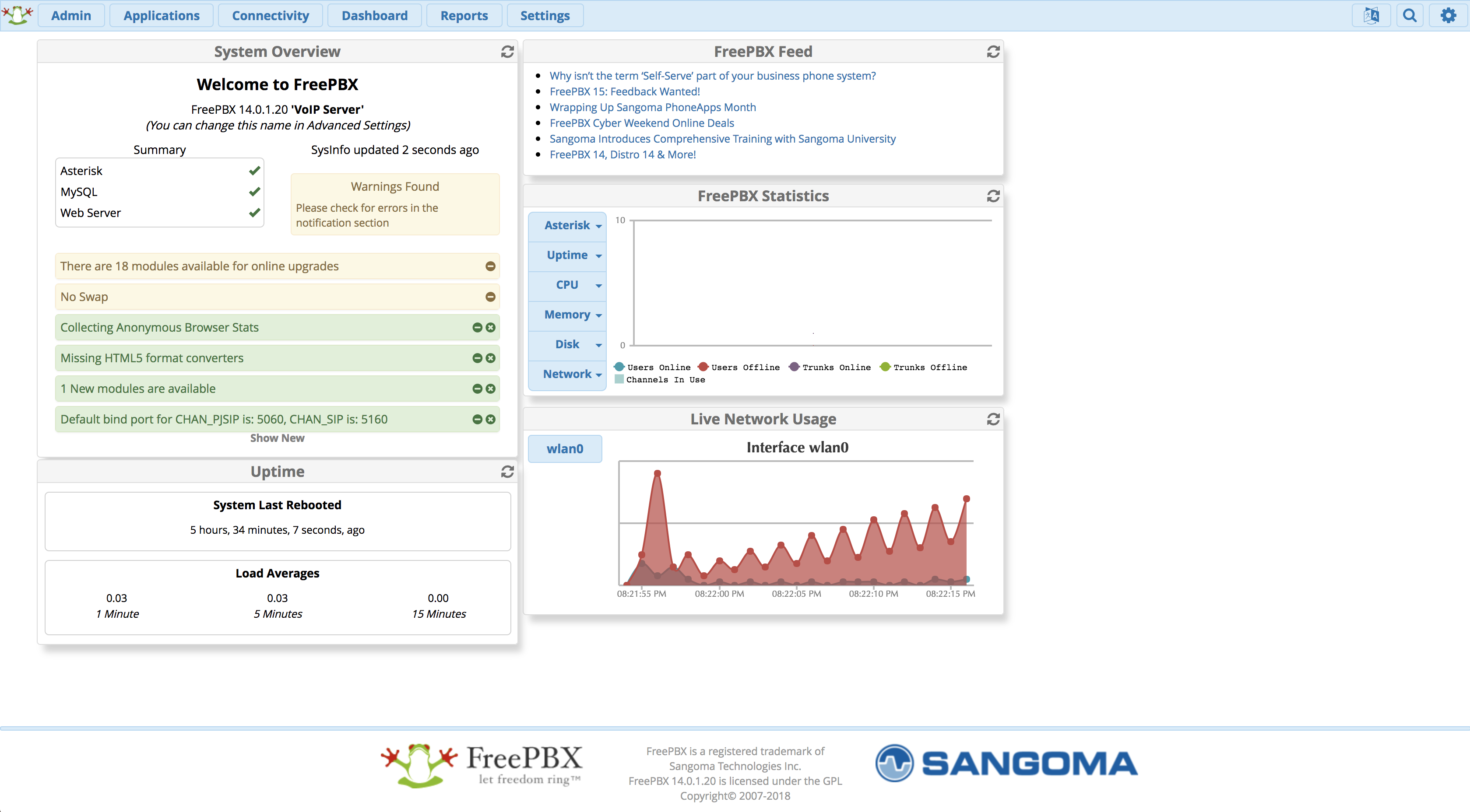Toggle Trunks Online legend series
The image size is (1470, 812).
[x=830, y=367]
